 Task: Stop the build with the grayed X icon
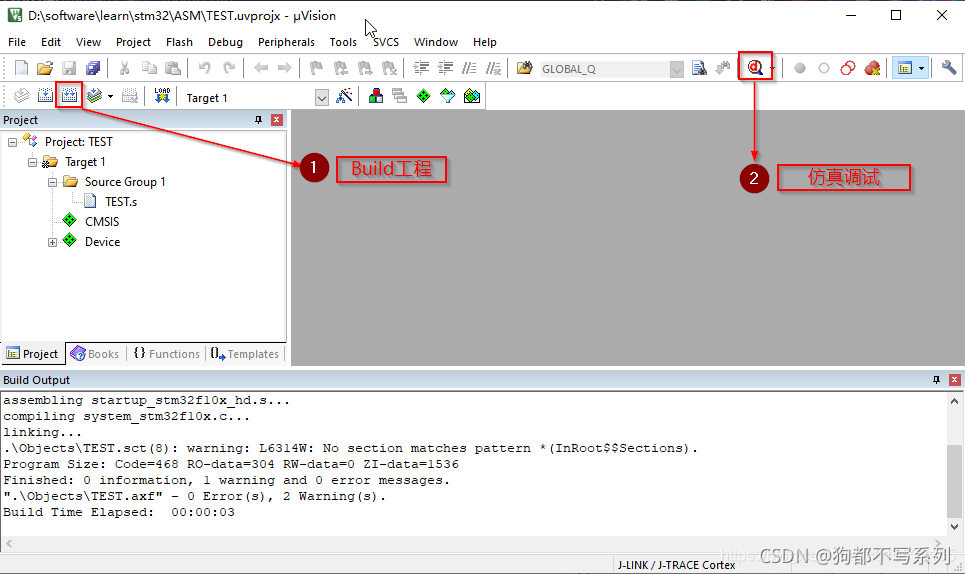[130, 96]
